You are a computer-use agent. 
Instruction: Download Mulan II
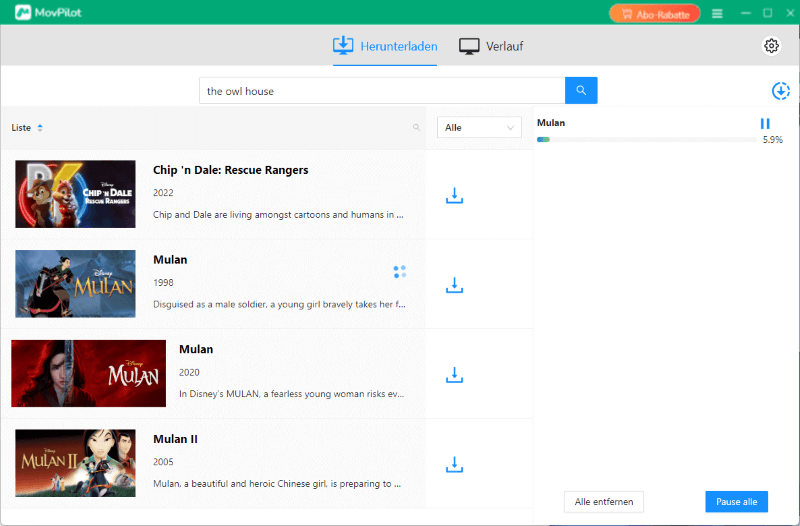[x=454, y=465]
